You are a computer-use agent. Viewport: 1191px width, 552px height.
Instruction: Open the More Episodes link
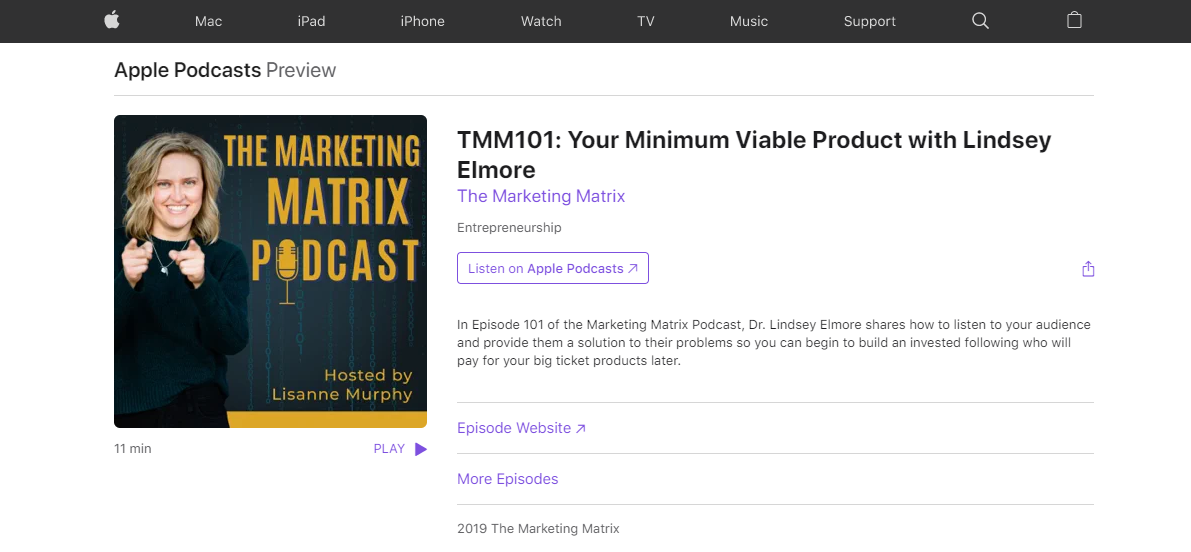pos(507,479)
